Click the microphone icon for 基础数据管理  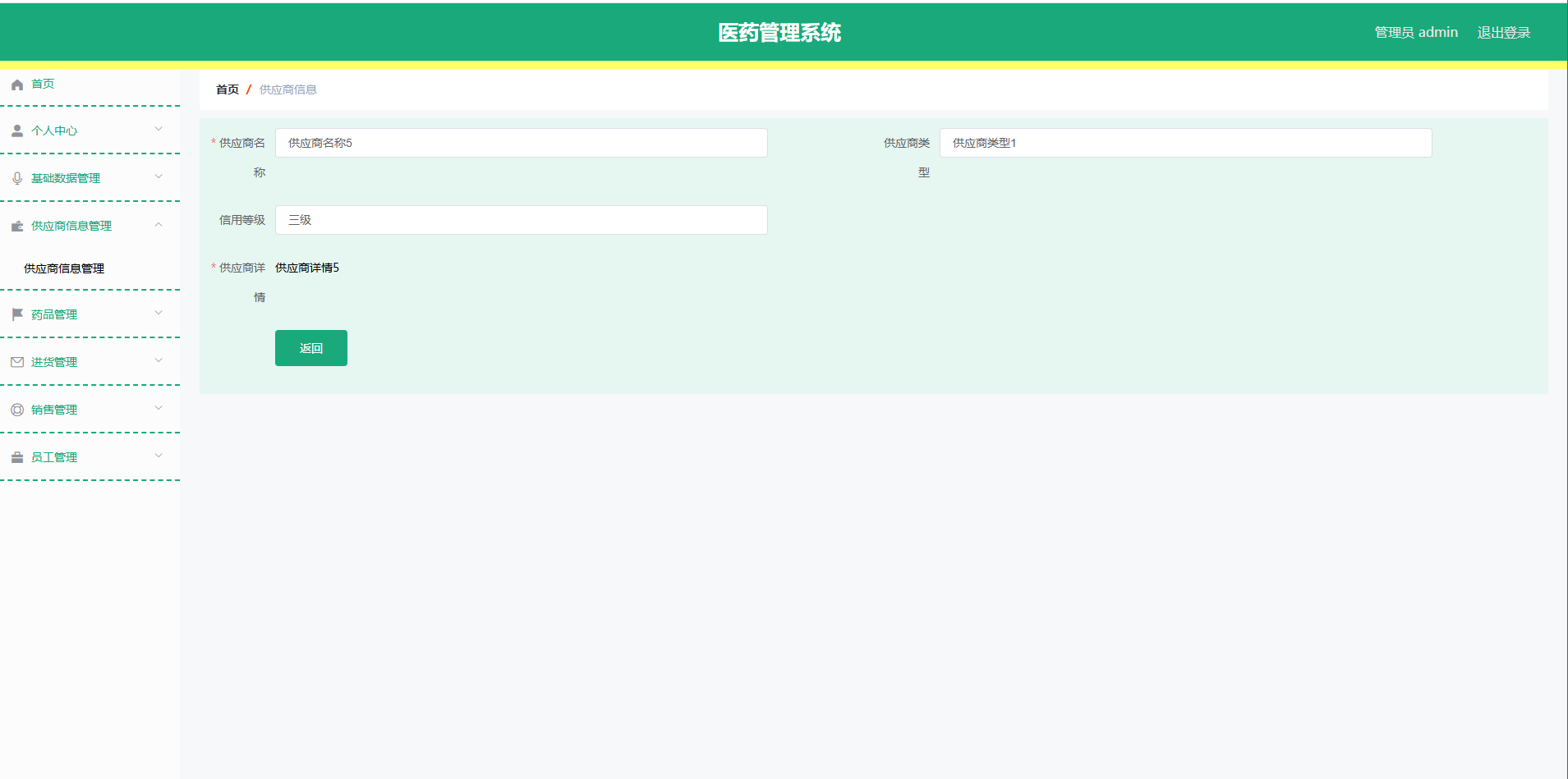pyautogui.click(x=16, y=177)
